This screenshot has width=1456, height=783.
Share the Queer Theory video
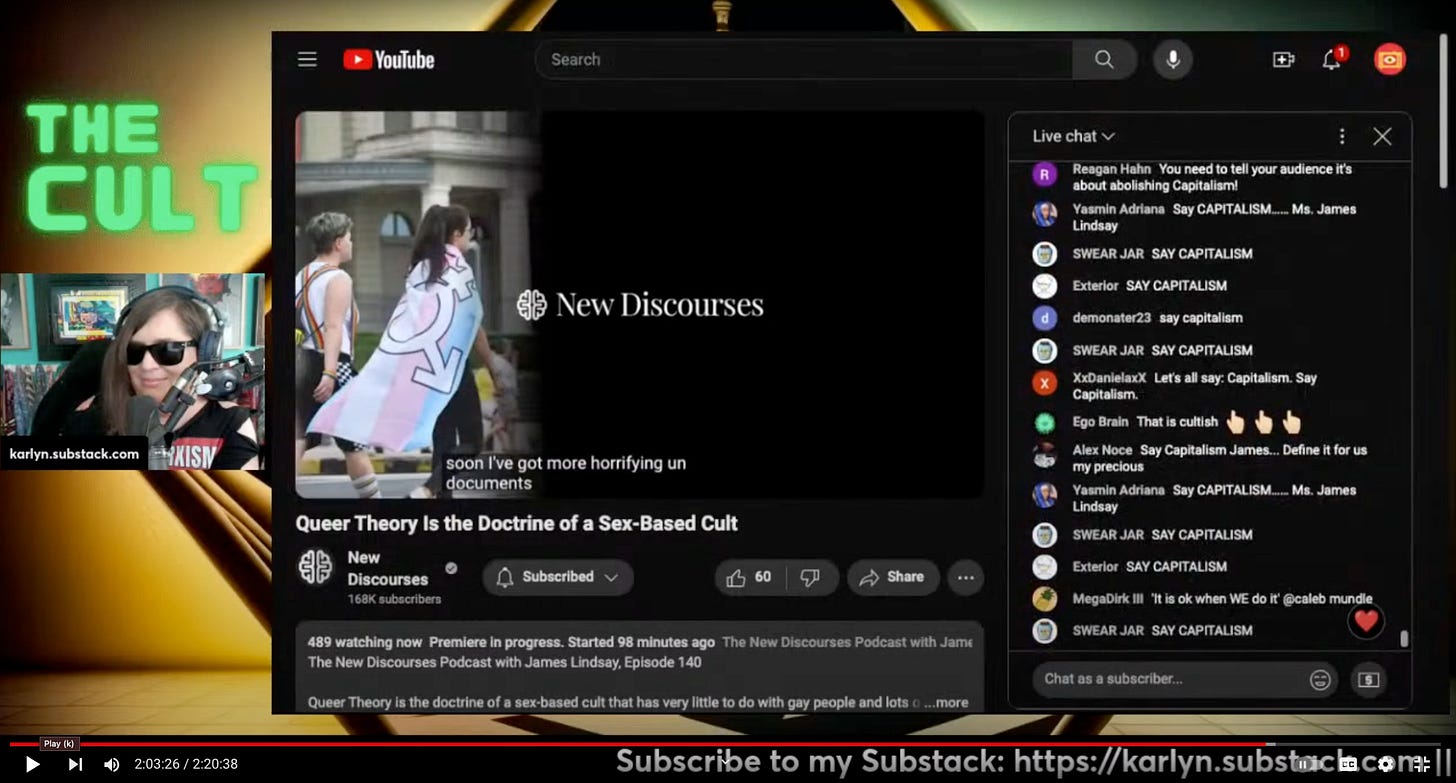click(x=892, y=577)
